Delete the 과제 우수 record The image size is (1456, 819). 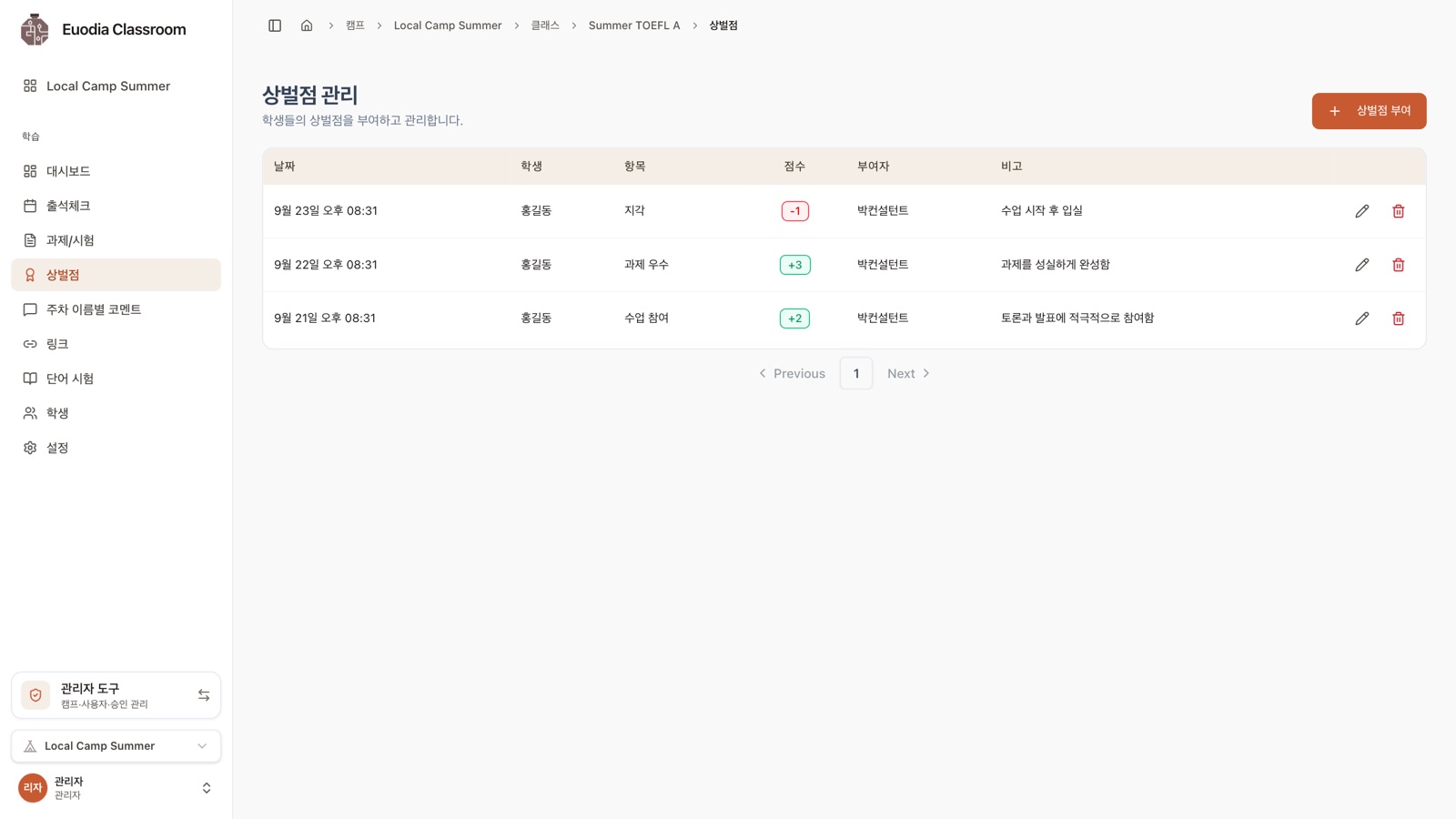tap(1399, 265)
